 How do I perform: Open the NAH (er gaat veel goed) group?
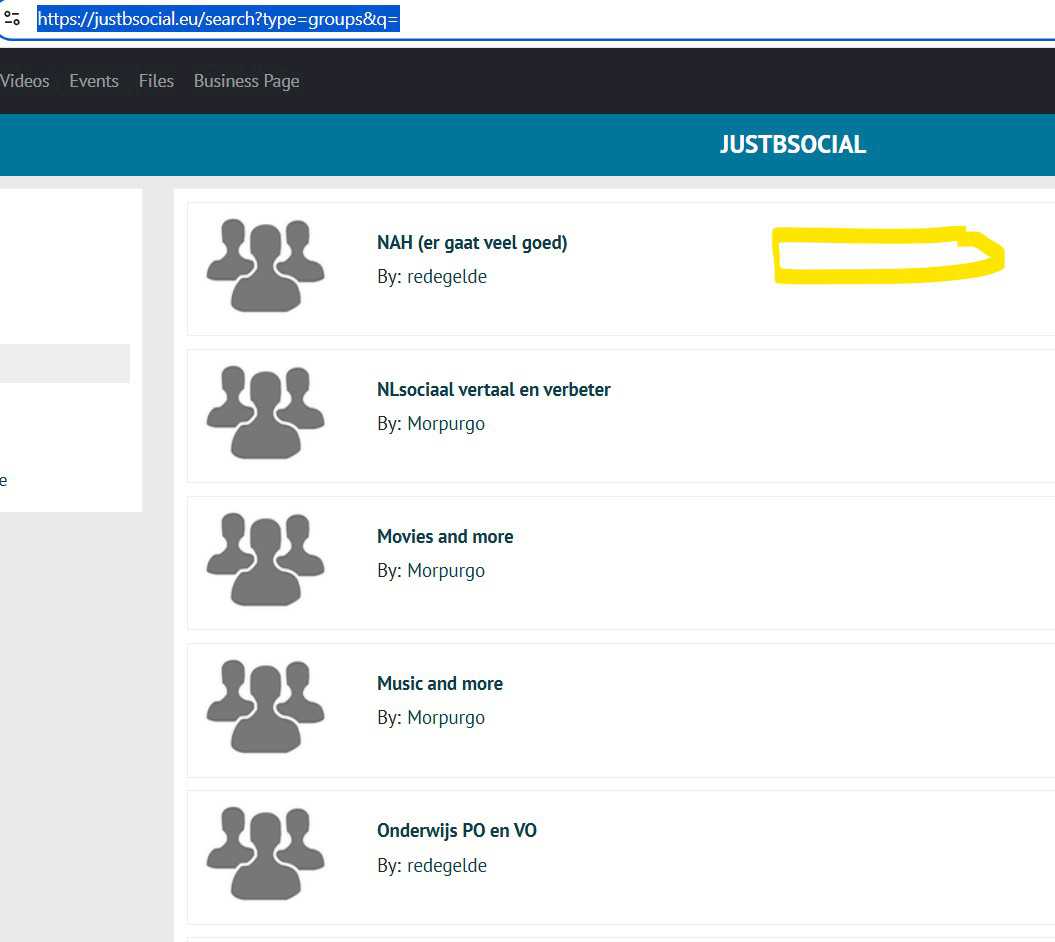coord(472,242)
